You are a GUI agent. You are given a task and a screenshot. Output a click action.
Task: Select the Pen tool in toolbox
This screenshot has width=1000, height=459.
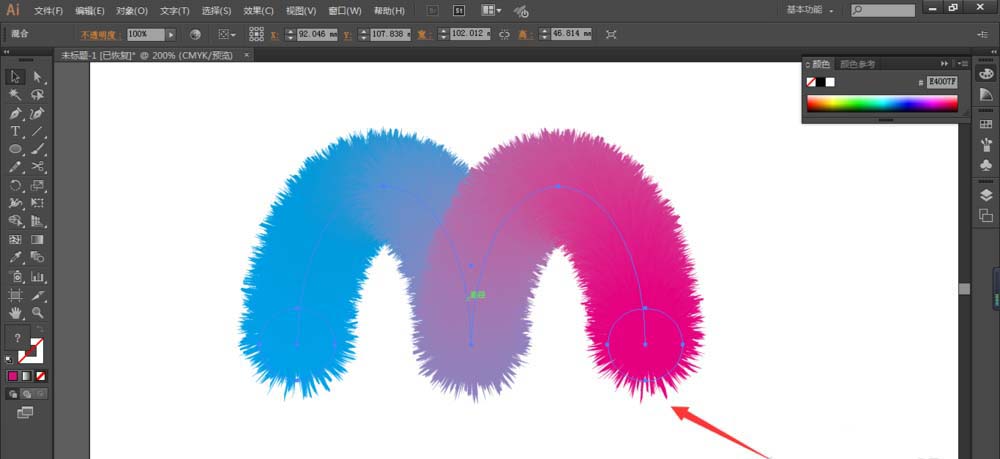[16, 113]
